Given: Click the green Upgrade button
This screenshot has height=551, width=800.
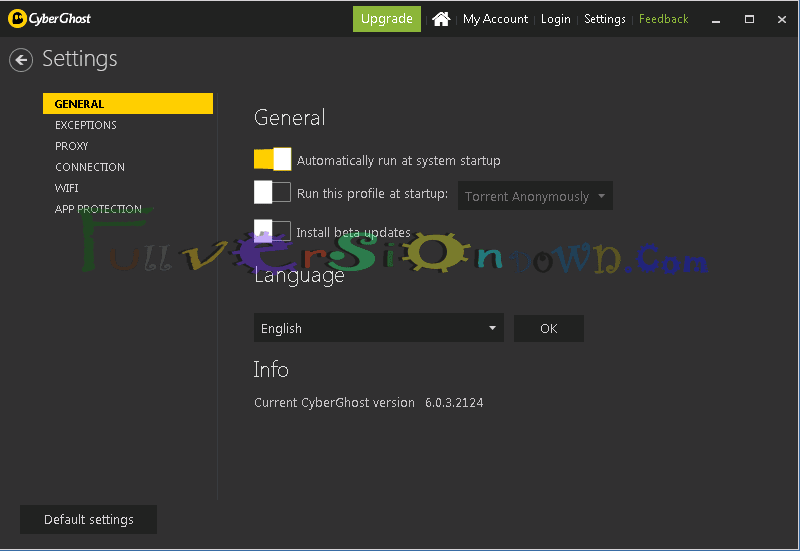Looking at the screenshot, I should [387, 19].
